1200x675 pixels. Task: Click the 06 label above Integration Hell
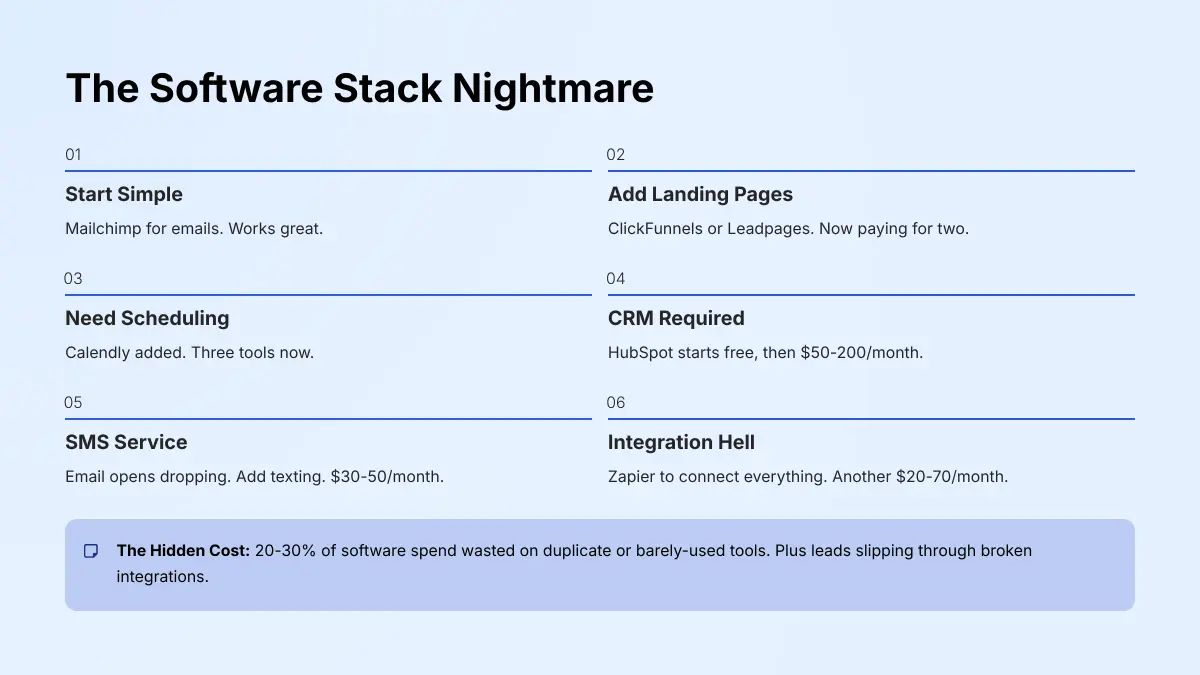click(616, 402)
